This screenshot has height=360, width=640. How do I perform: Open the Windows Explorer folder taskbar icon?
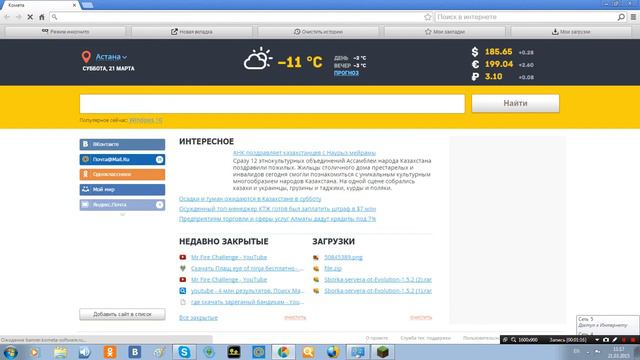(60, 352)
